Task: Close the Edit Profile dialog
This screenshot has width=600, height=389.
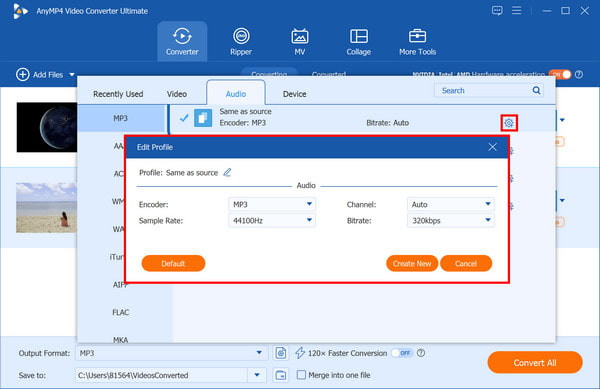Action: [x=492, y=147]
